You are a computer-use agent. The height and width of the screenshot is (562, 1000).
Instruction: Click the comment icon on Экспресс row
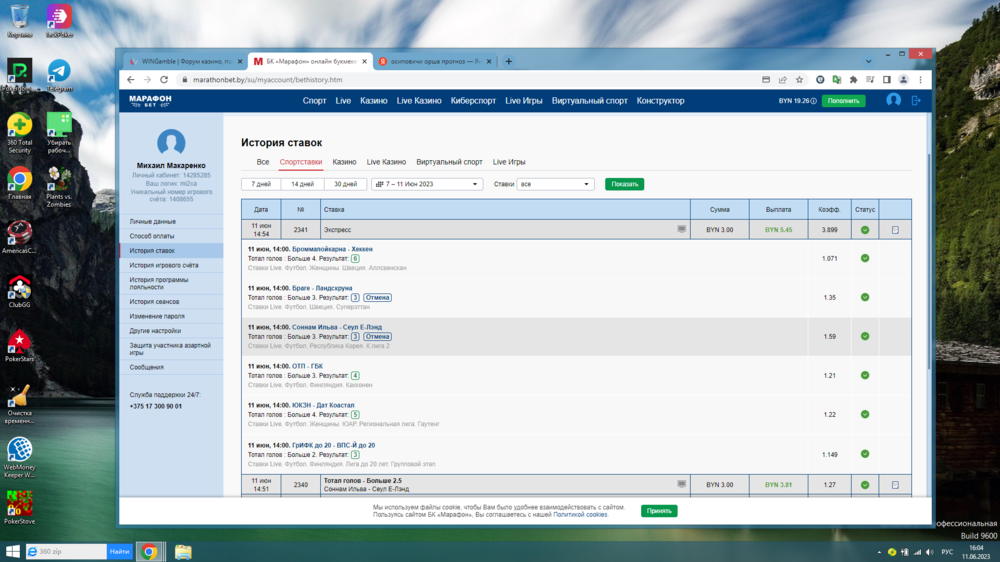pyautogui.click(x=682, y=229)
